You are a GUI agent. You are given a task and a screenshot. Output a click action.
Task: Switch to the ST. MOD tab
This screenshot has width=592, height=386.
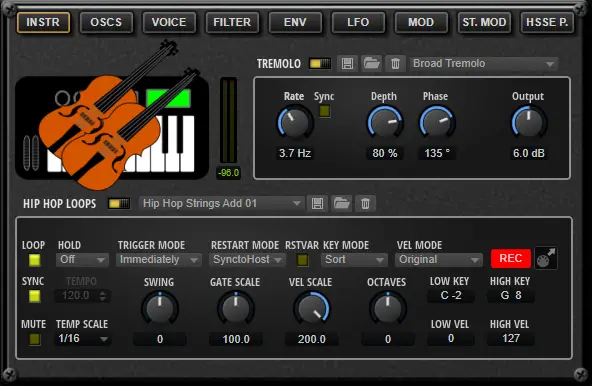tap(484, 22)
